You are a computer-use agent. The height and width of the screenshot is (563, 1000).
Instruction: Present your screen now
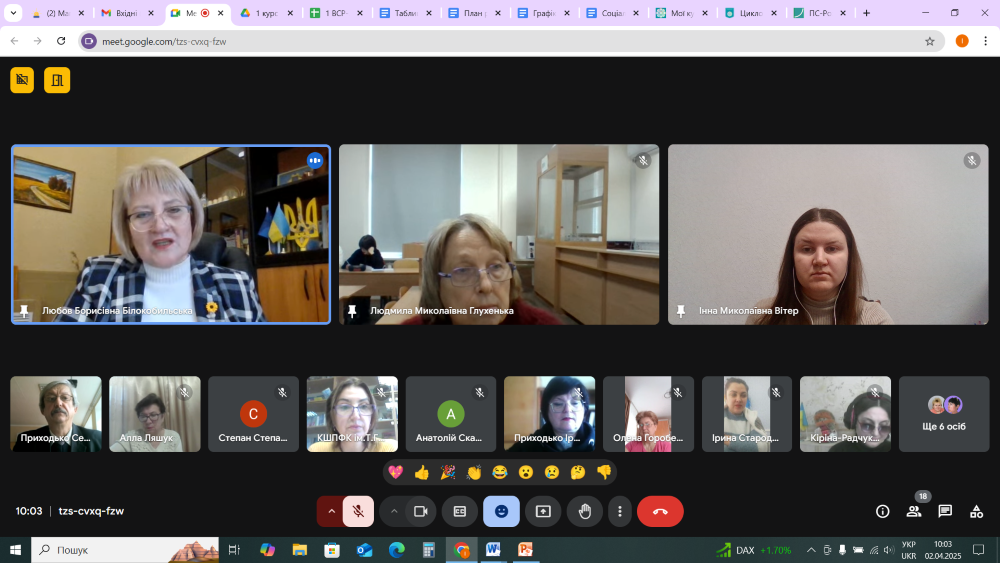coord(543,511)
